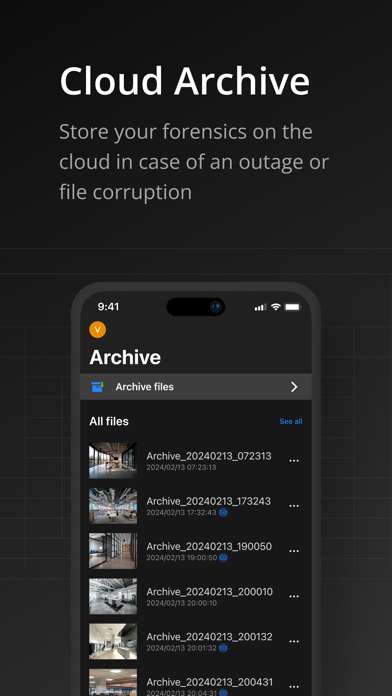The height and width of the screenshot is (696, 392).
Task: Open the Archive files row
Action: (x=196, y=387)
